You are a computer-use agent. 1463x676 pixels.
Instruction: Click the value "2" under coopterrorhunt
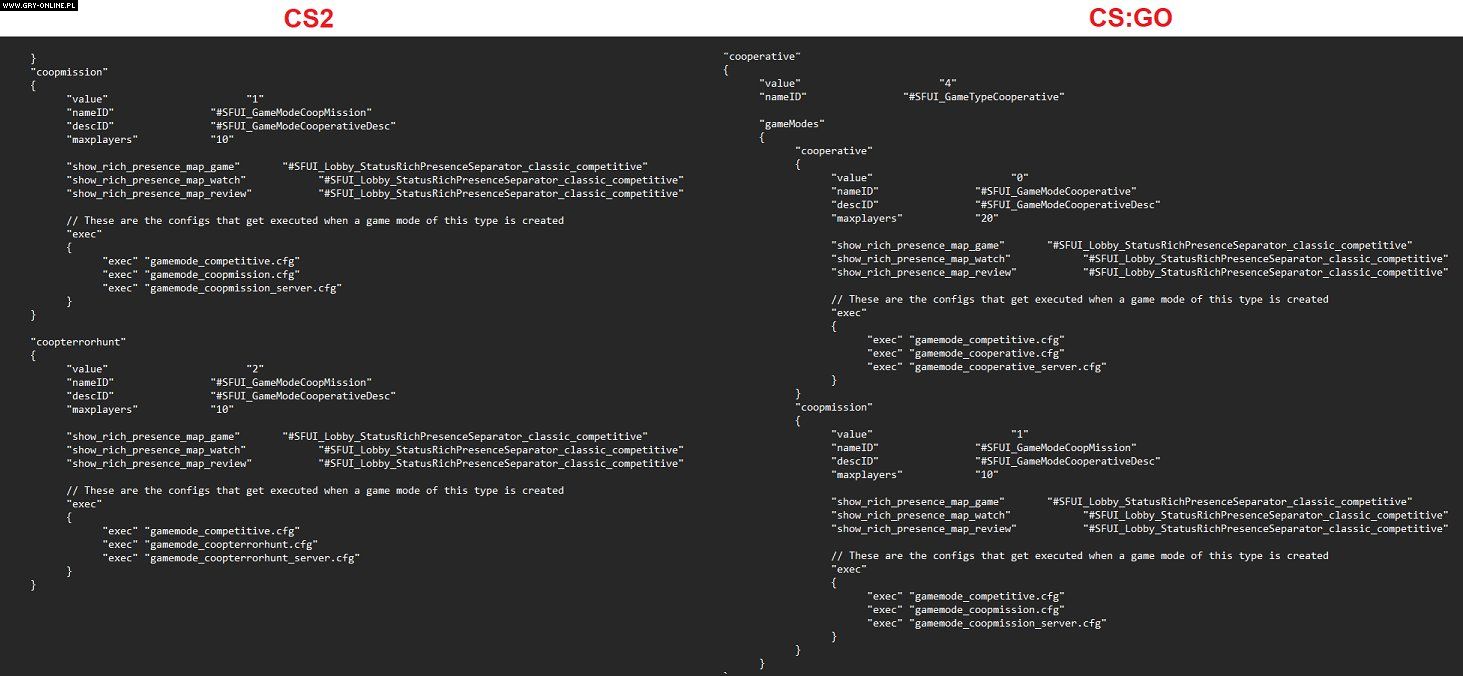255,368
